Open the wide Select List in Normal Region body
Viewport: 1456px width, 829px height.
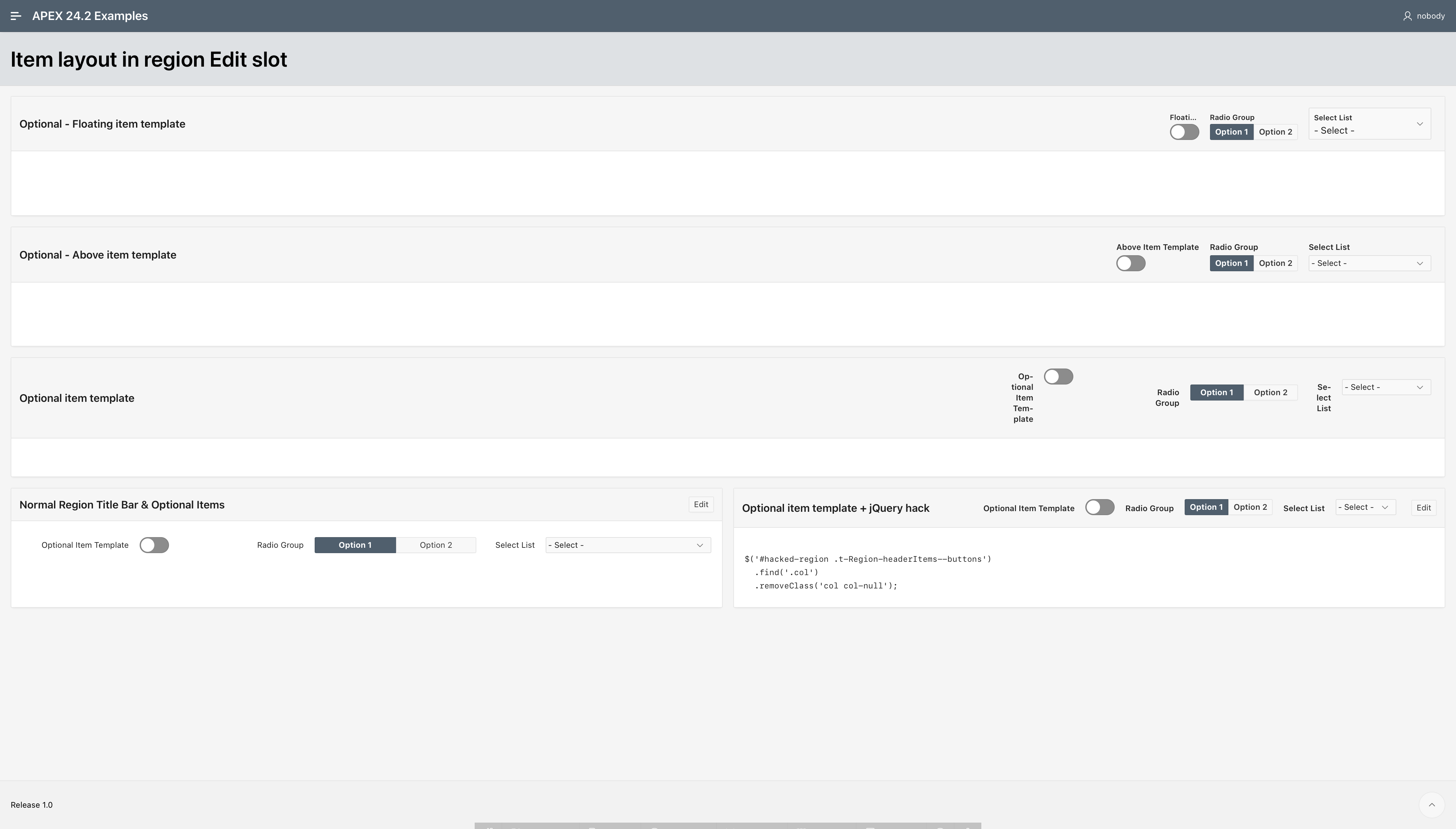pyautogui.click(x=627, y=545)
